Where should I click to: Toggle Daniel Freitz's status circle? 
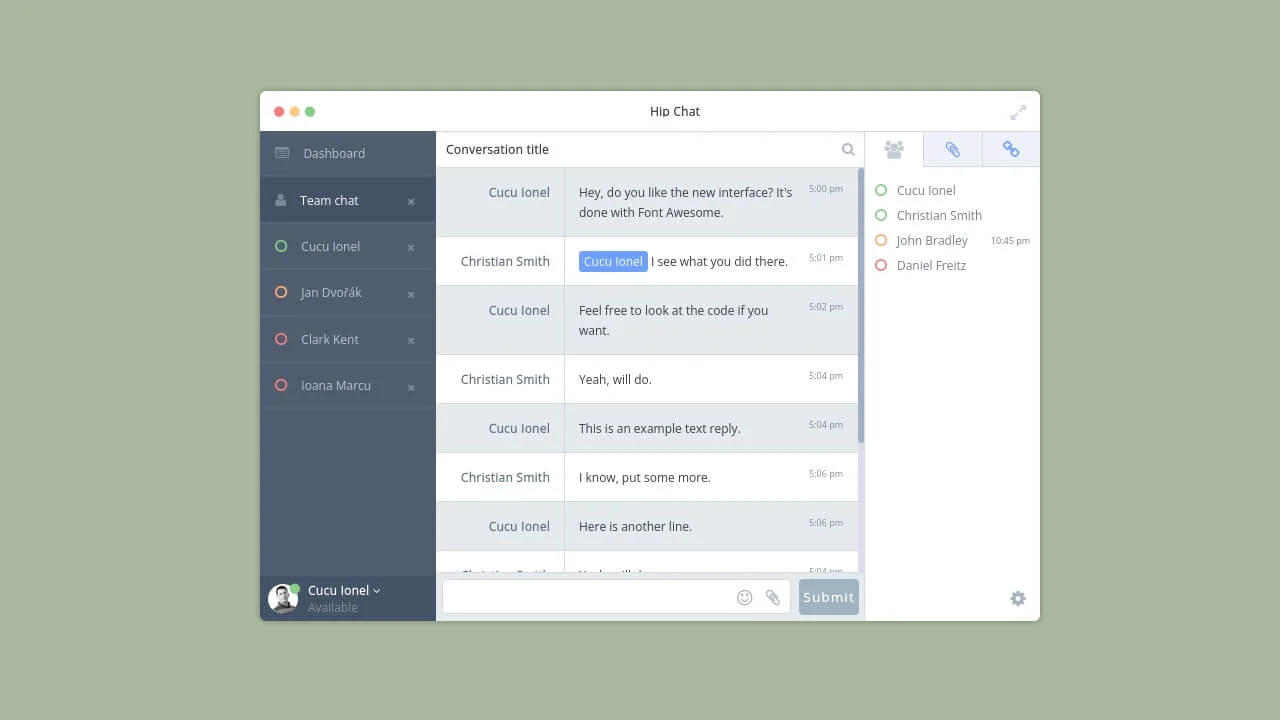[x=881, y=265]
